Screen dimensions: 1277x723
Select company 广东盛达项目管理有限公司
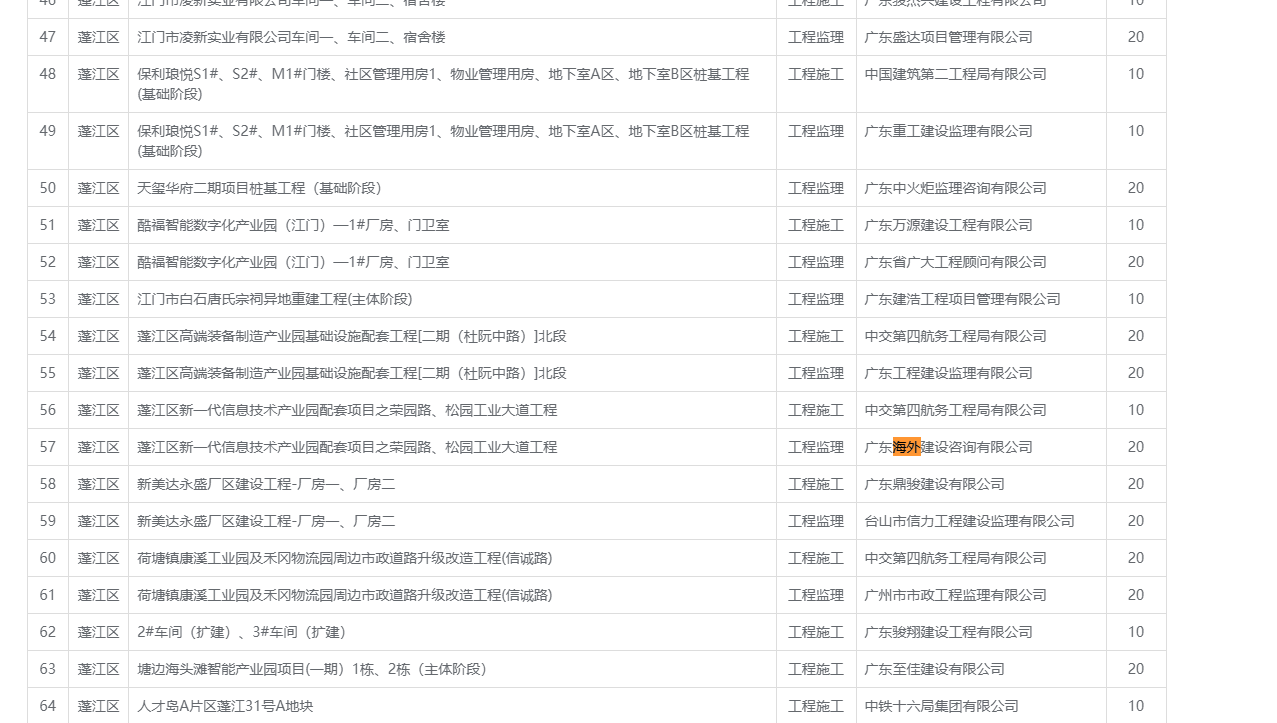click(948, 37)
